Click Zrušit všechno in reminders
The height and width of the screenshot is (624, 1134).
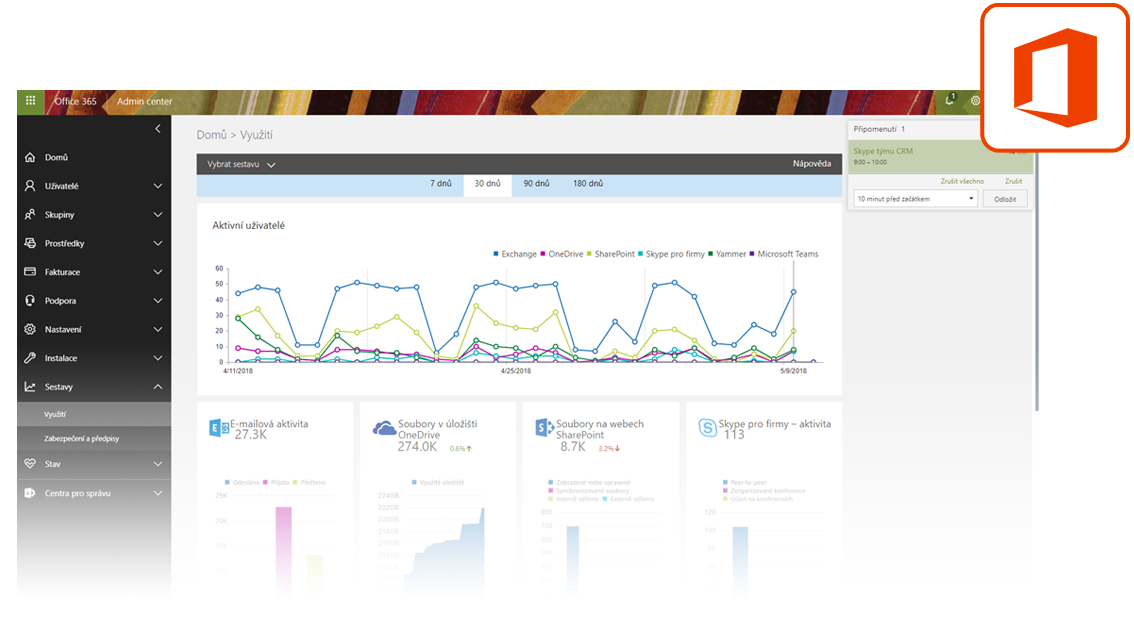pyautogui.click(x=962, y=181)
